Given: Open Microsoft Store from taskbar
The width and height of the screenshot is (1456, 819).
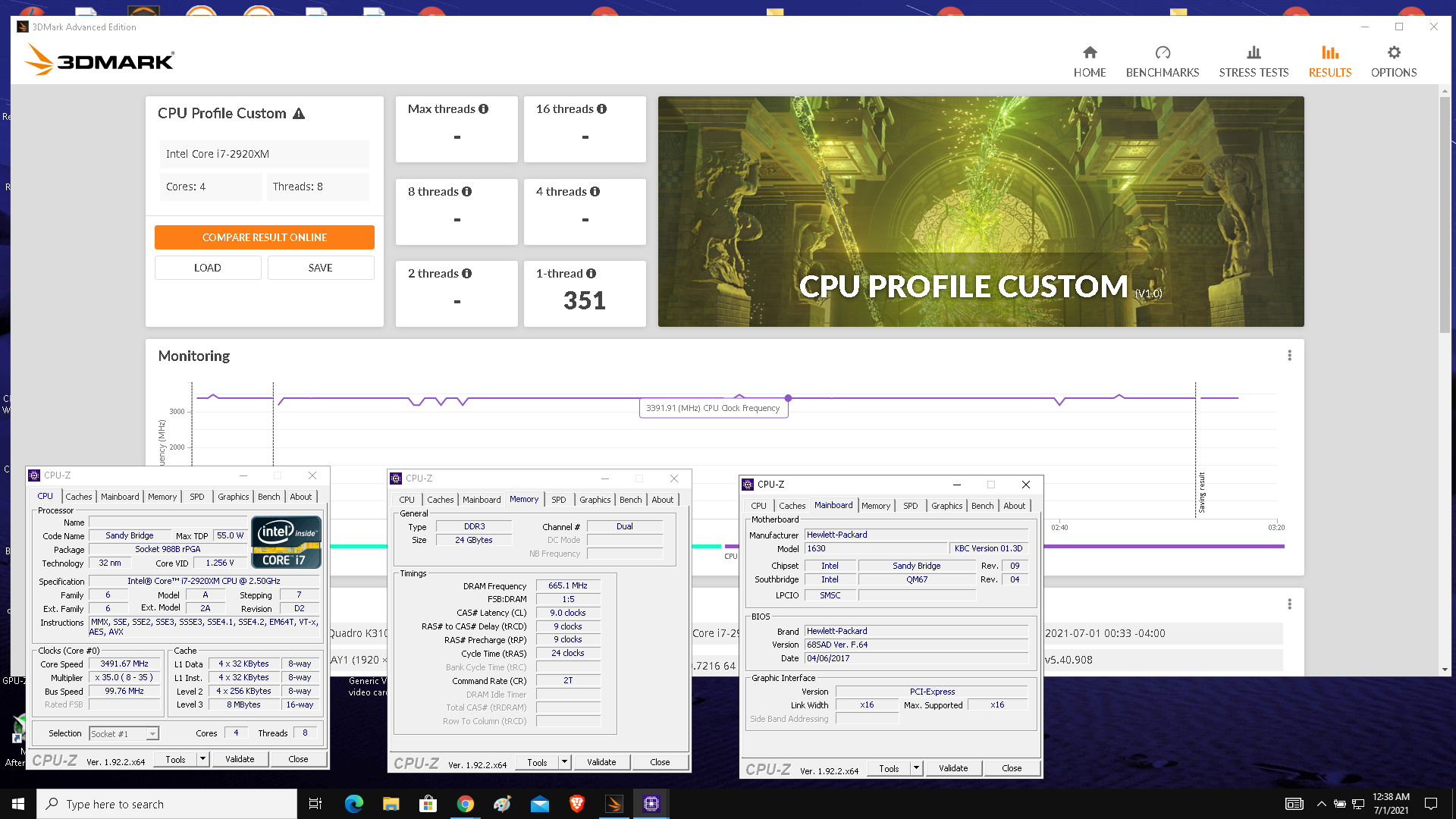Looking at the screenshot, I should (x=428, y=804).
